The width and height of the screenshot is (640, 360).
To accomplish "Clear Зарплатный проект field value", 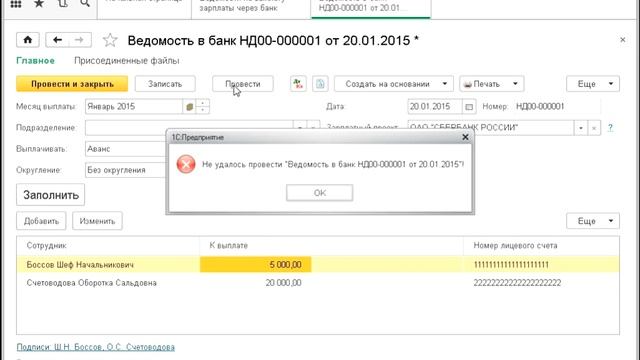I will coord(594,128).
